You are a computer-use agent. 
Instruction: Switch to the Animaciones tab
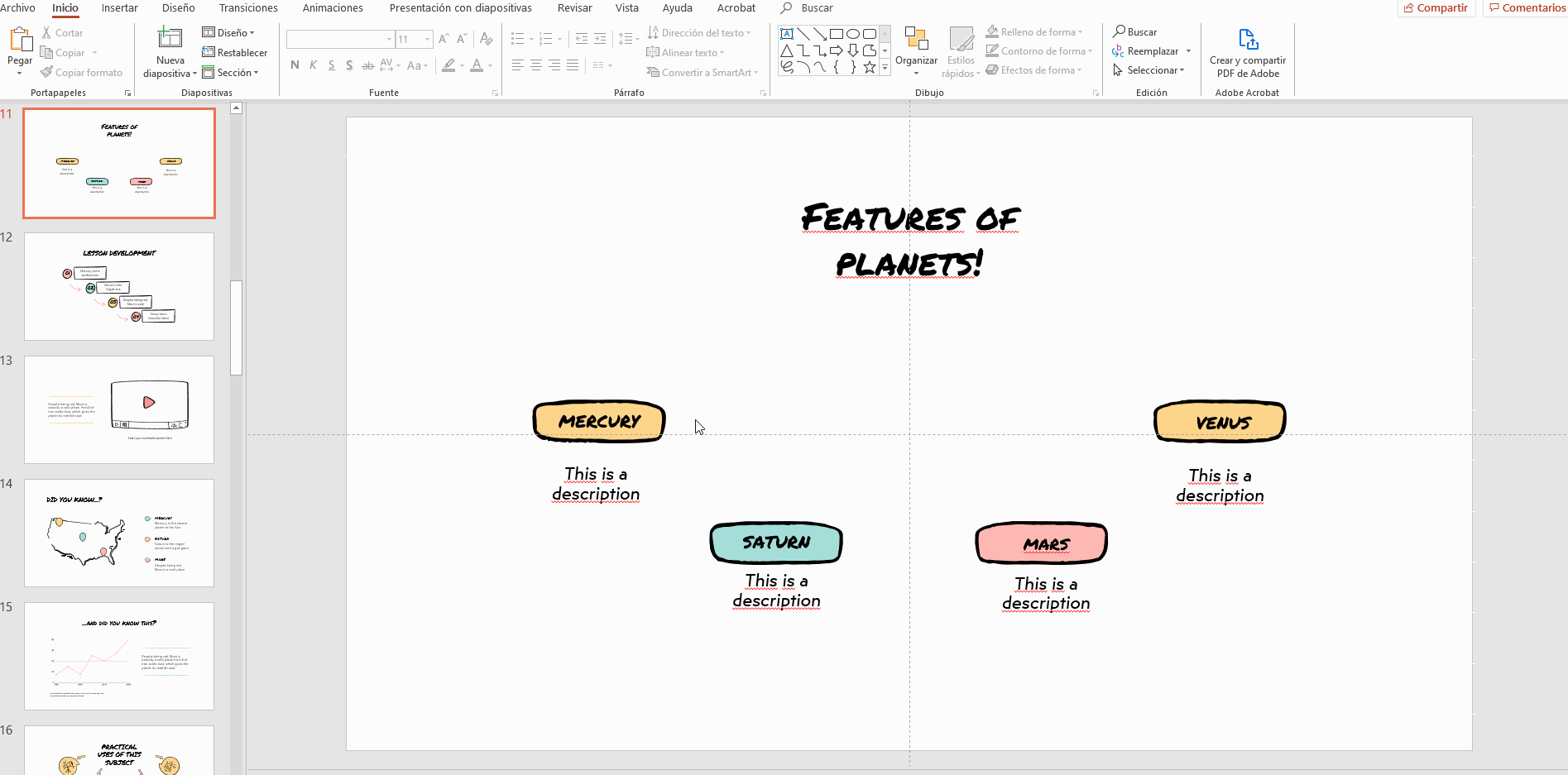[333, 7]
